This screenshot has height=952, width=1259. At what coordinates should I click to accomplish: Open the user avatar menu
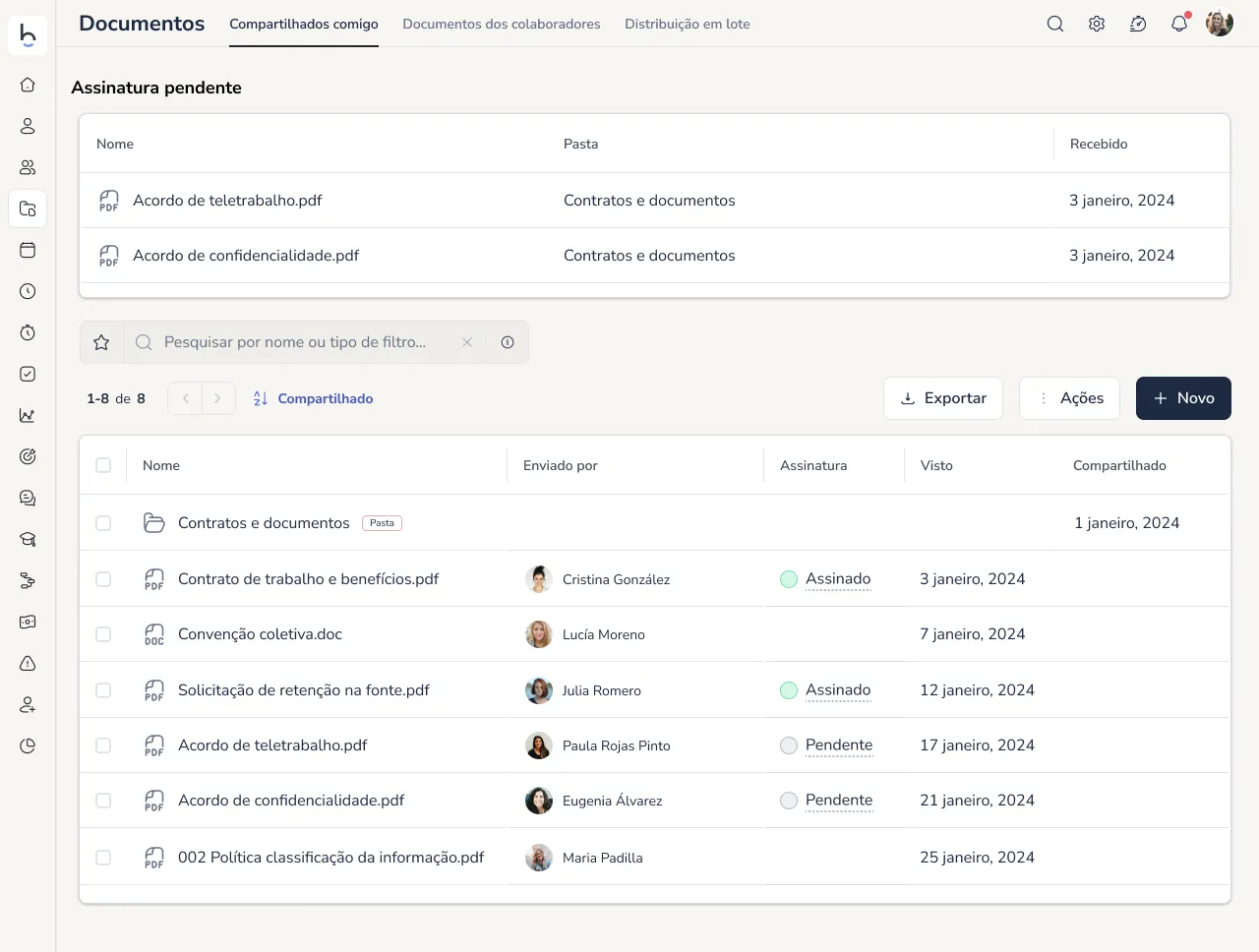pyautogui.click(x=1220, y=24)
